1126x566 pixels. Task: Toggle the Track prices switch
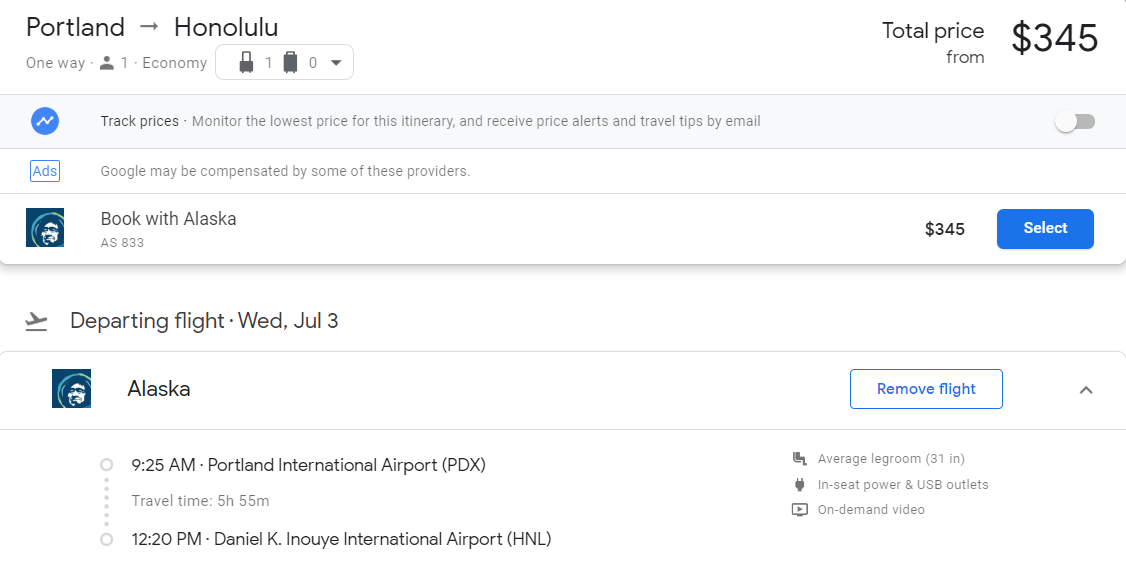tap(1075, 121)
